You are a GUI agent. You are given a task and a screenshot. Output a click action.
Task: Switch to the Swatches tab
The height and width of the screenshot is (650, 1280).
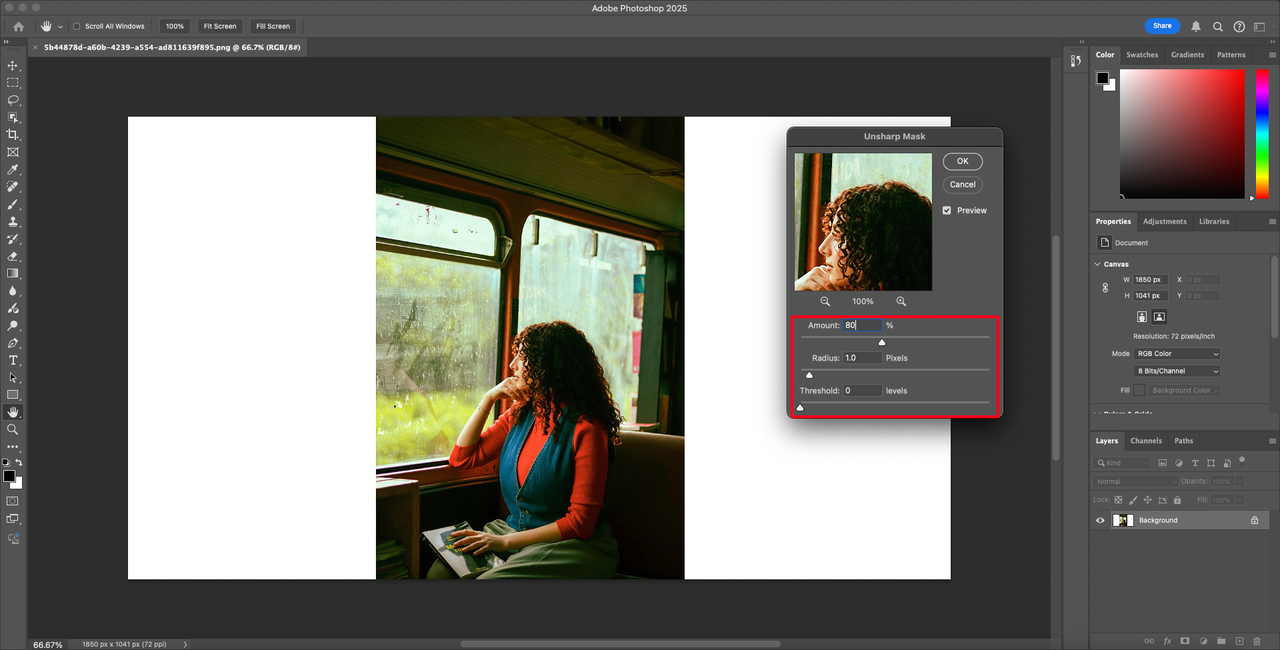(1142, 55)
